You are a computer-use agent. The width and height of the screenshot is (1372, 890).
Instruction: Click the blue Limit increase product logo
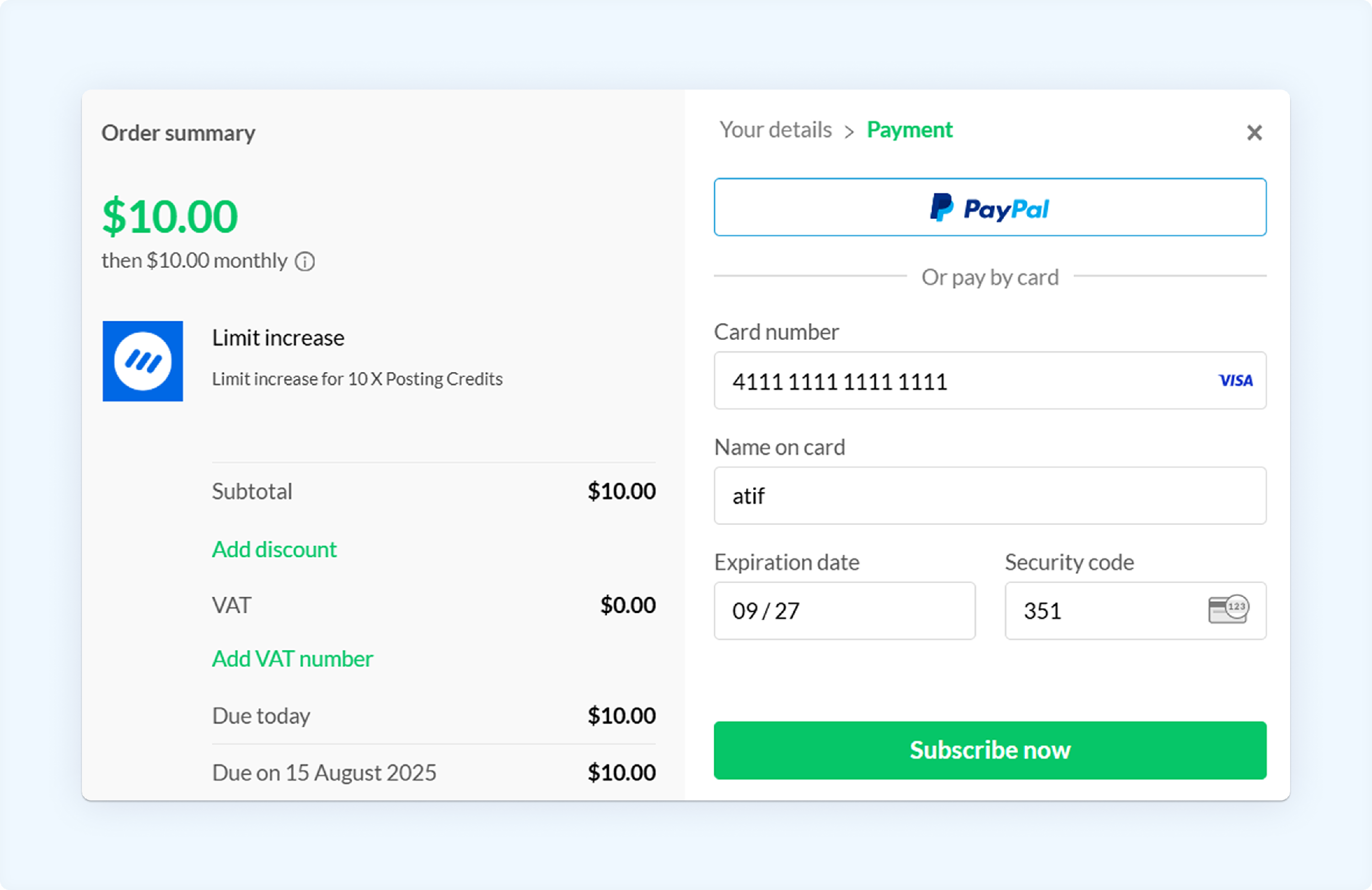coord(143,361)
